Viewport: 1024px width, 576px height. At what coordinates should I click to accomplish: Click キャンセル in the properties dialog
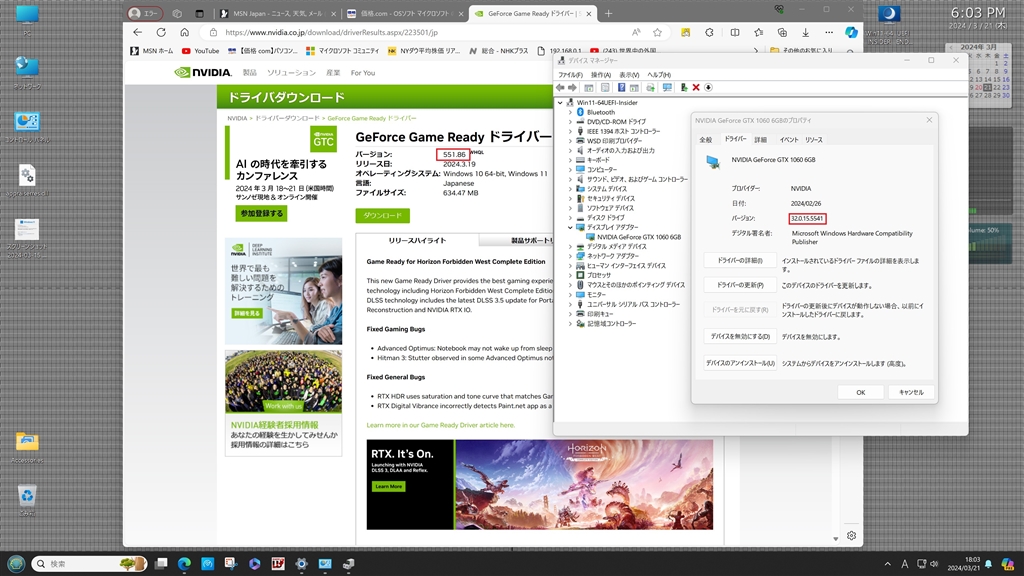click(911, 392)
